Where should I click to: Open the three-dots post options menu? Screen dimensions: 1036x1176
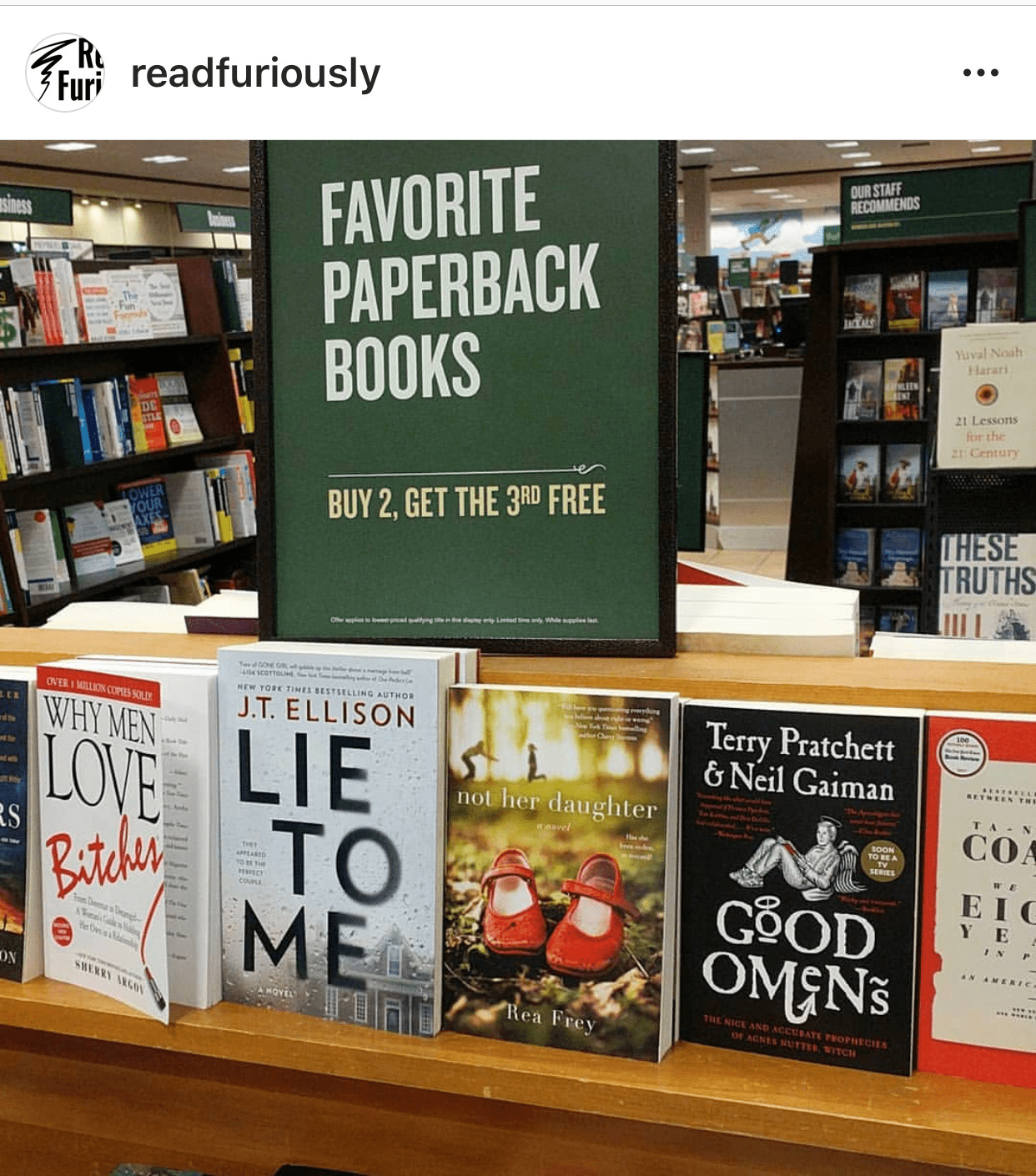[x=980, y=73]
